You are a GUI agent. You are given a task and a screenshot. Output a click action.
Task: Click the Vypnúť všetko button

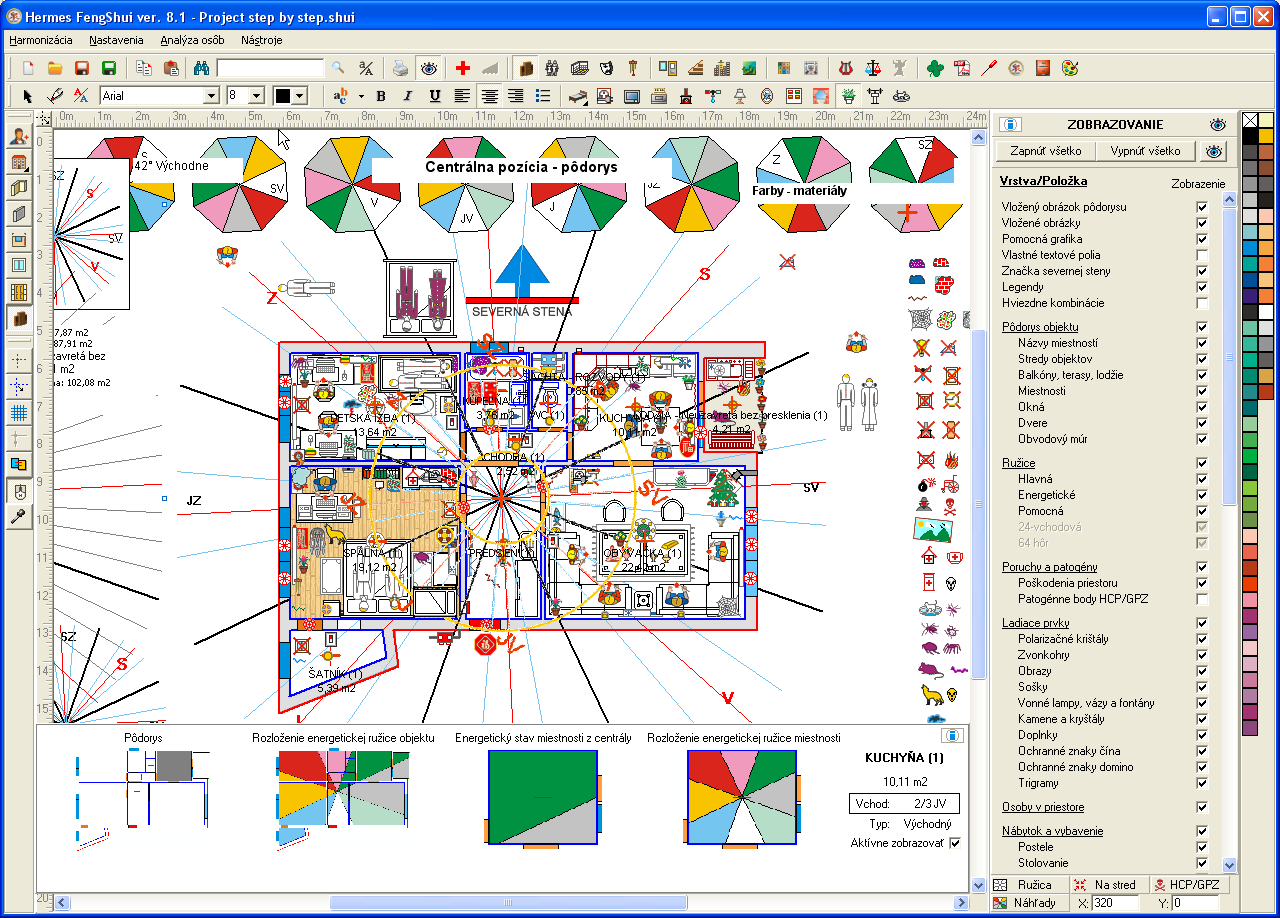tap(1145, 151)
